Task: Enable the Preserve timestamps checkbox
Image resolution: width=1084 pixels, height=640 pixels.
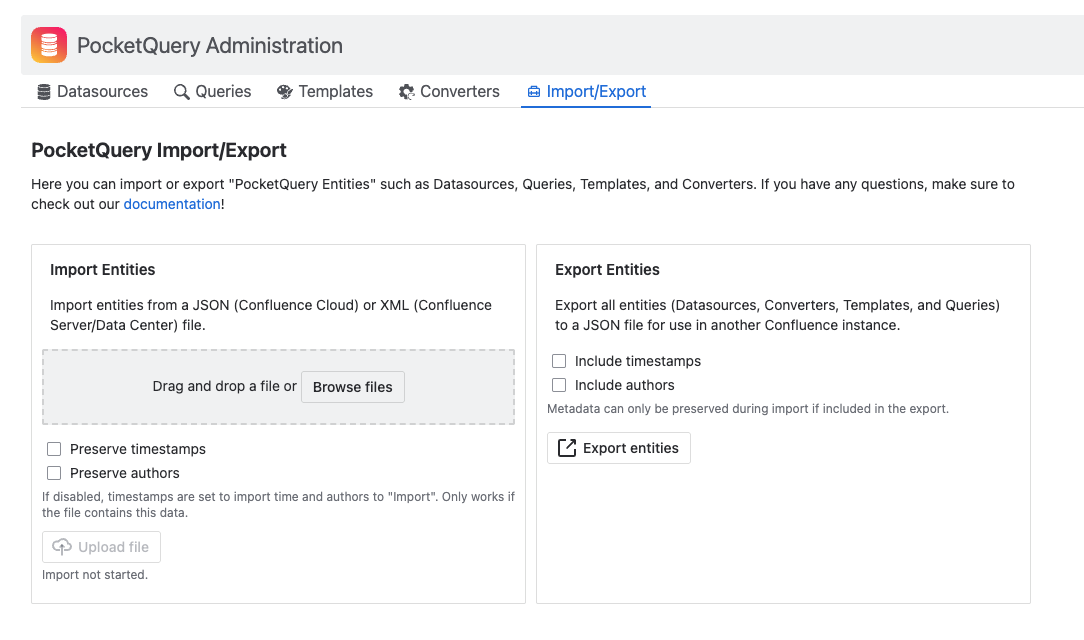Action: pos(54,449)
